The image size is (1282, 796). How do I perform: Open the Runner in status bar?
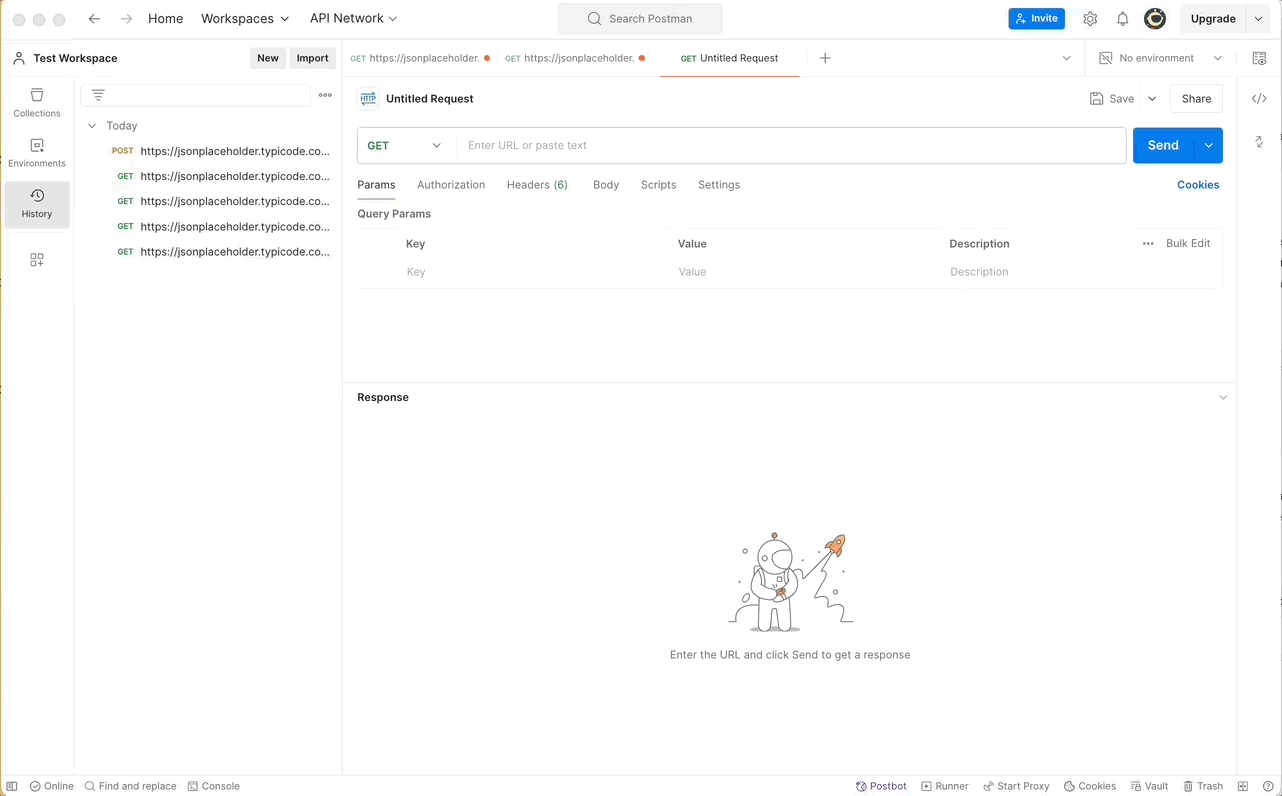click(945, 786)
